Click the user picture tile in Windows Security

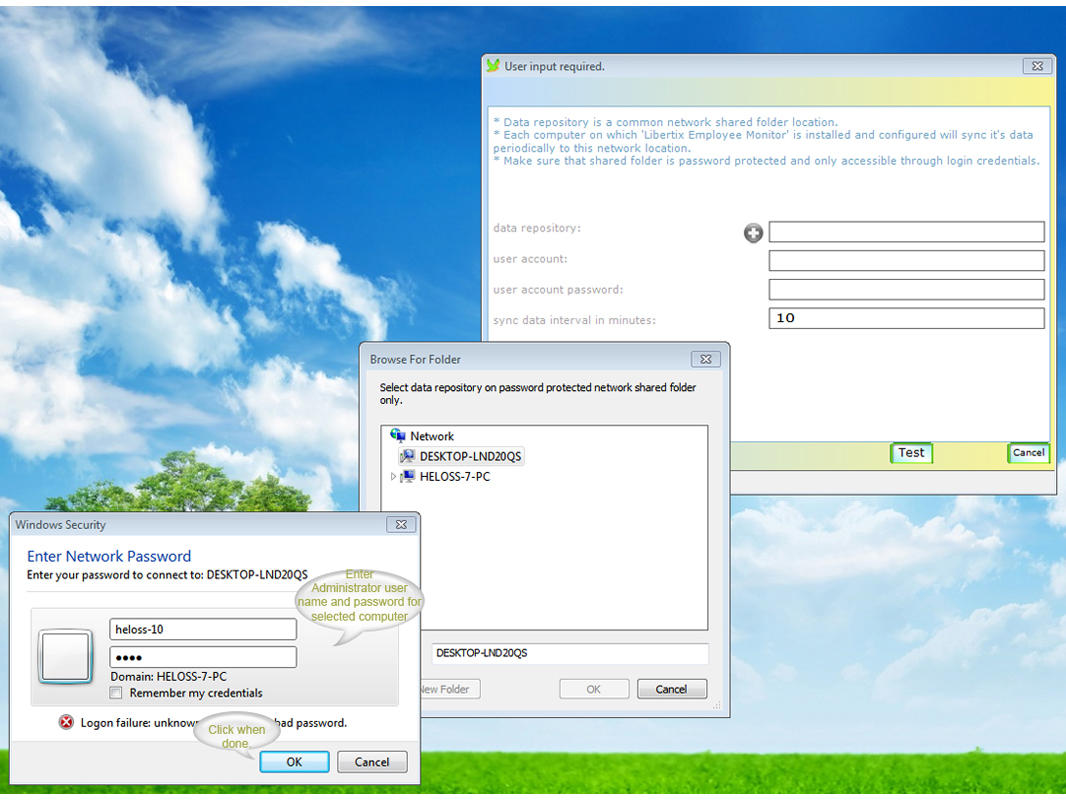65,656
